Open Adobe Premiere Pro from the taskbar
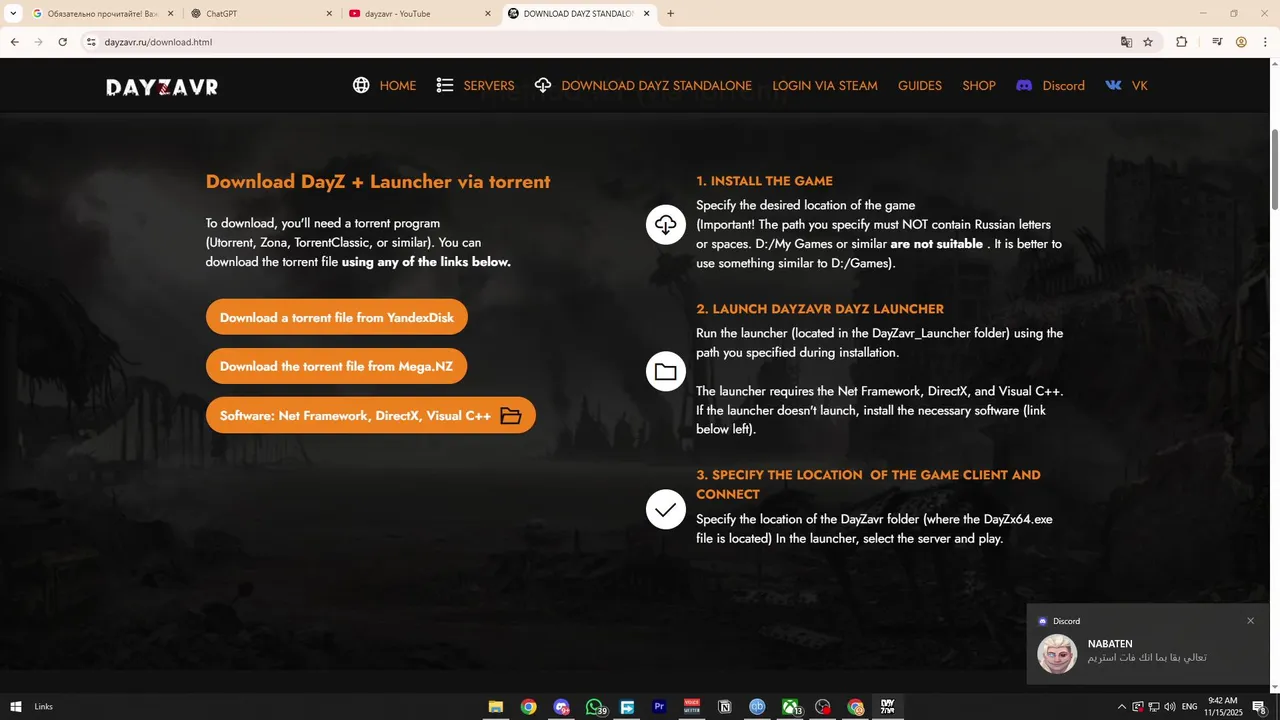 pos(659,707)
